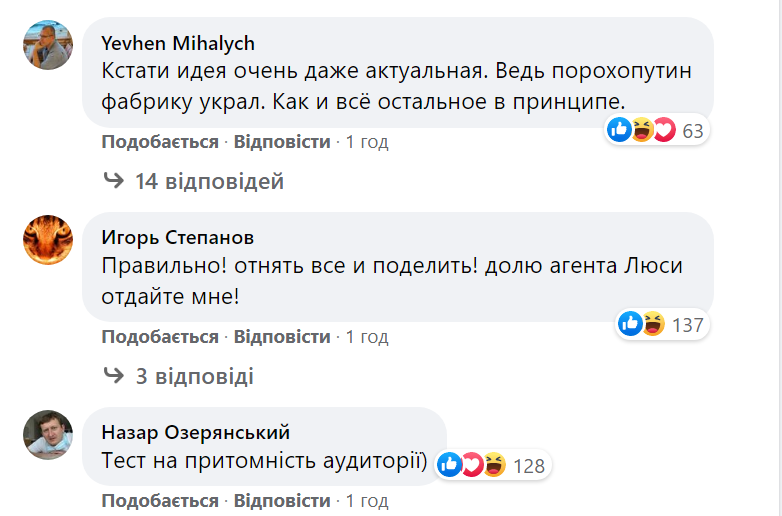Click the 137 reactions count
This screenshot has height=516, width=782.
[x=688, y=325]
